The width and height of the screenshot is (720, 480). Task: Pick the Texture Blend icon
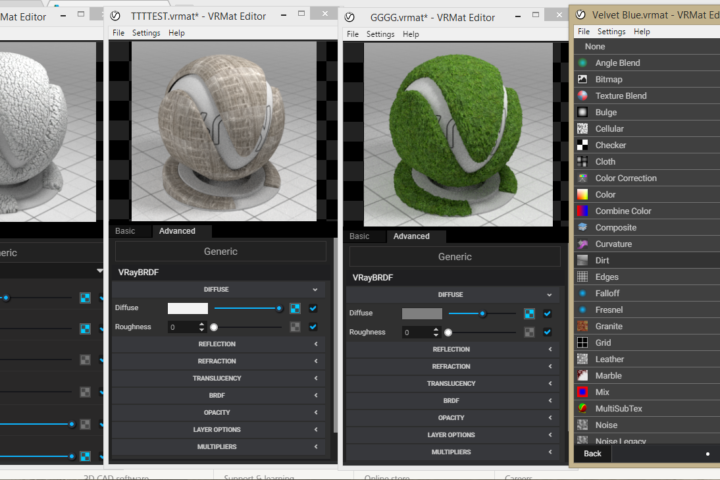pos(582,96)
